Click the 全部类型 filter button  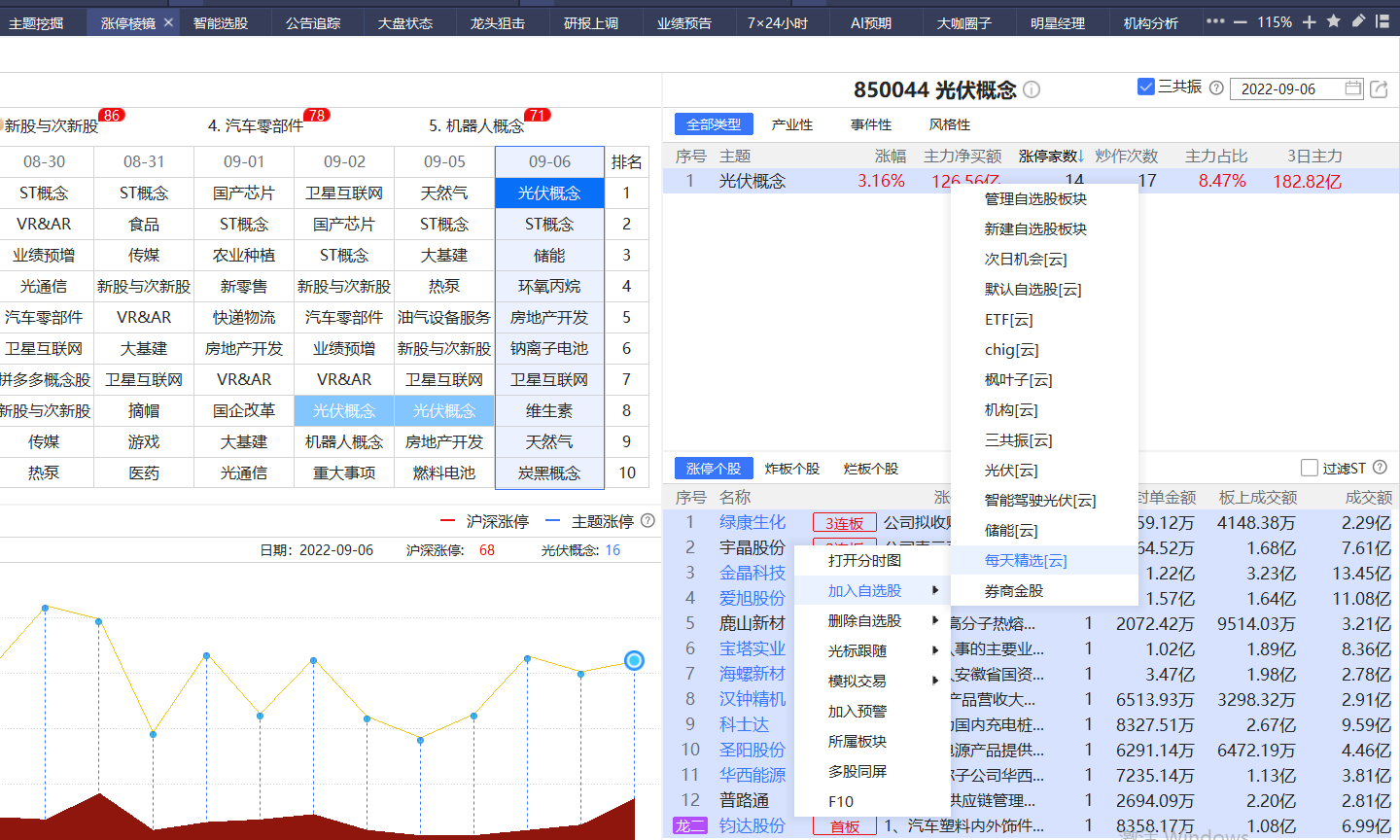point(714,123)
